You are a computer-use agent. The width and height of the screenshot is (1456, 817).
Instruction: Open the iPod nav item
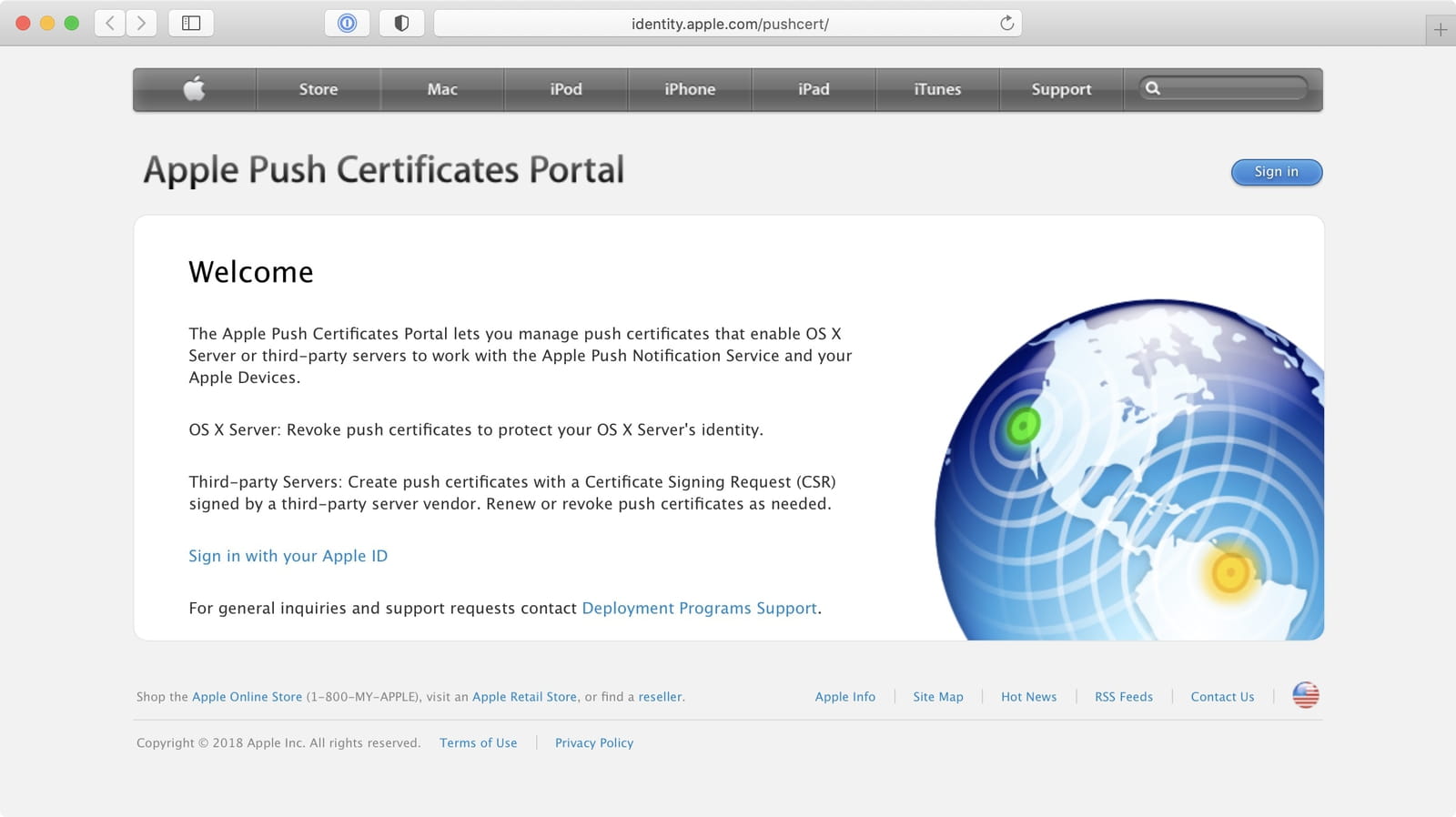pos(566,89)
